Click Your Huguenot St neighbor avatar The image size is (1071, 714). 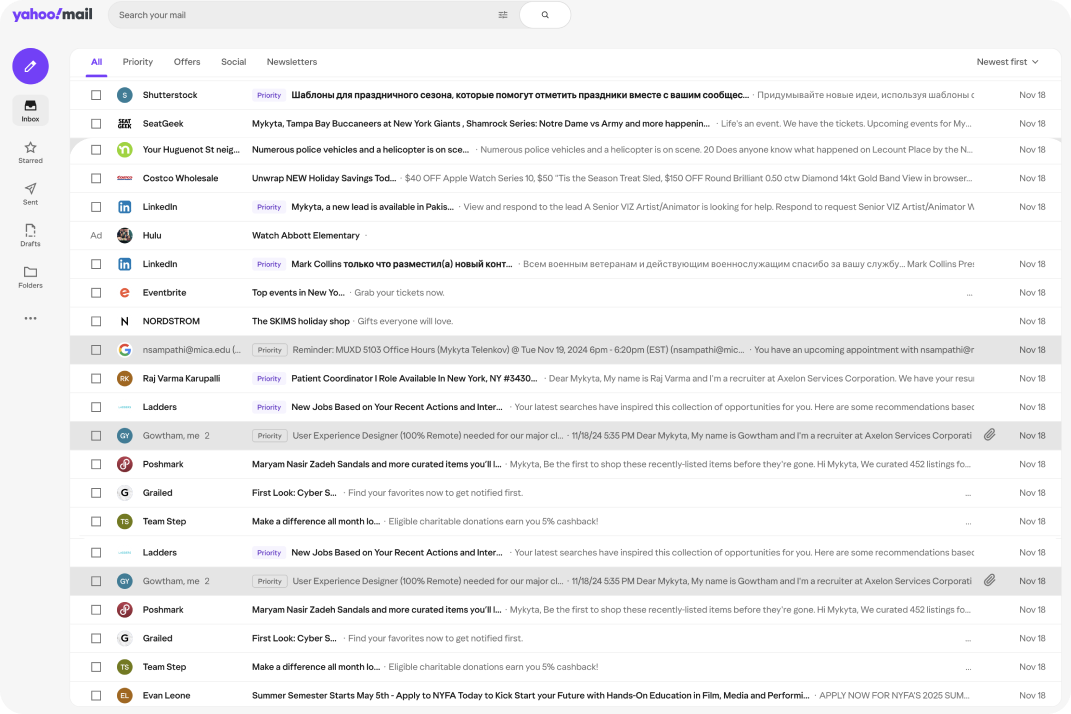point(124,150)
